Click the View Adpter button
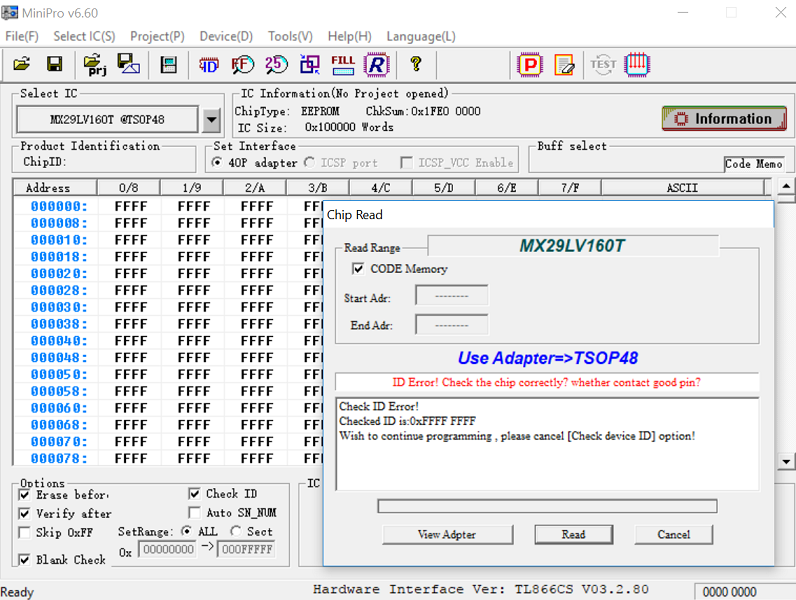 (446, 534)
